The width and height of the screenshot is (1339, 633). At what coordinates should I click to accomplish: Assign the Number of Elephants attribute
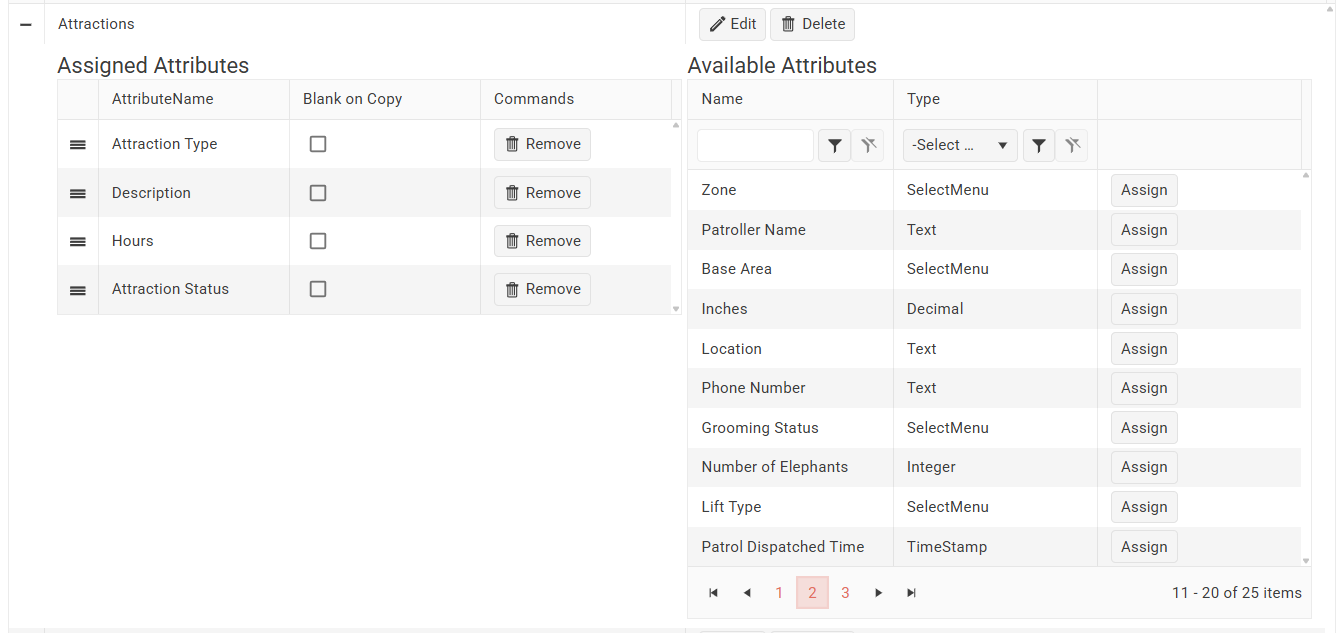point(1144,467)
